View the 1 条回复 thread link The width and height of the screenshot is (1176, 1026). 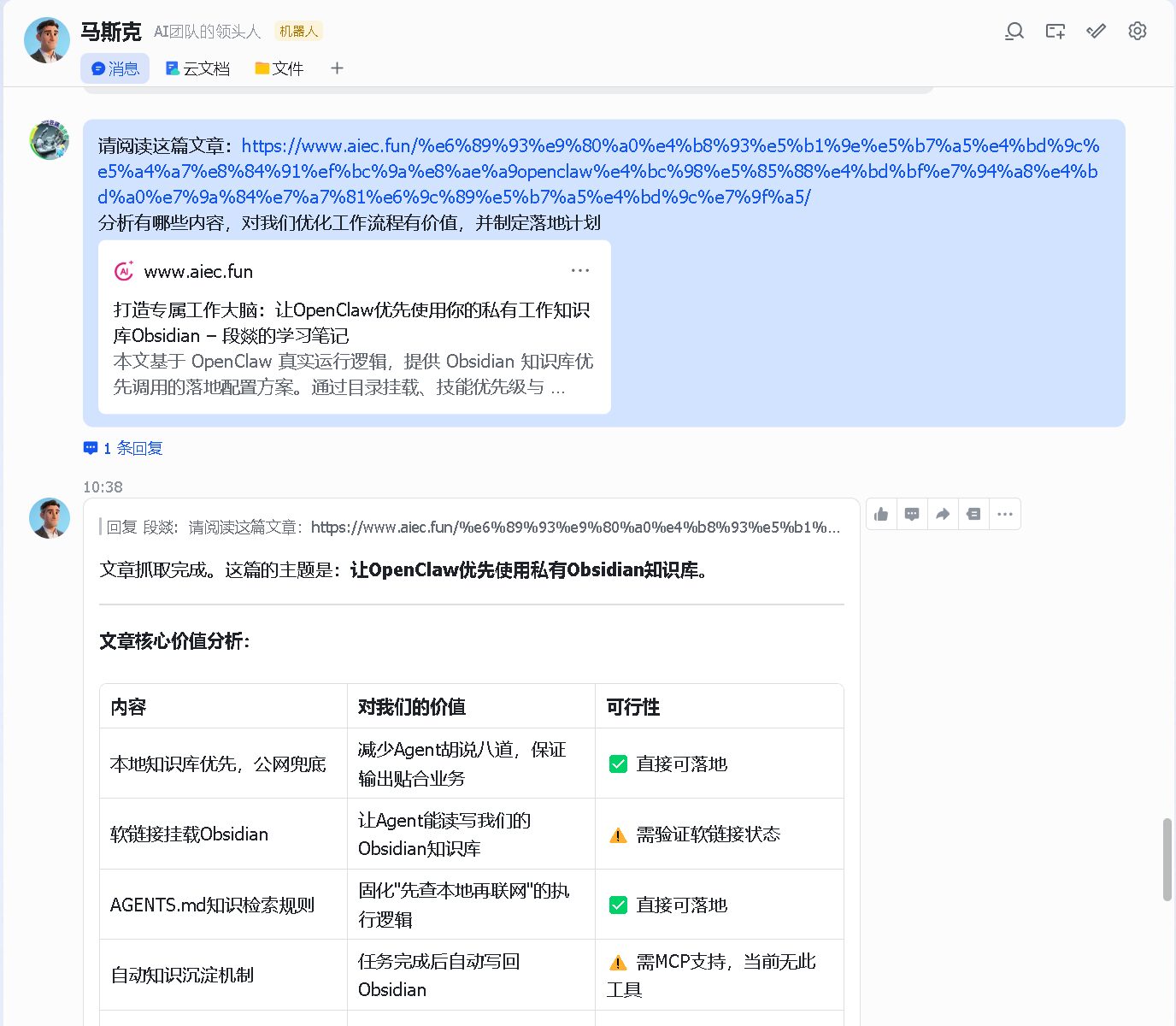coord(123,448)
